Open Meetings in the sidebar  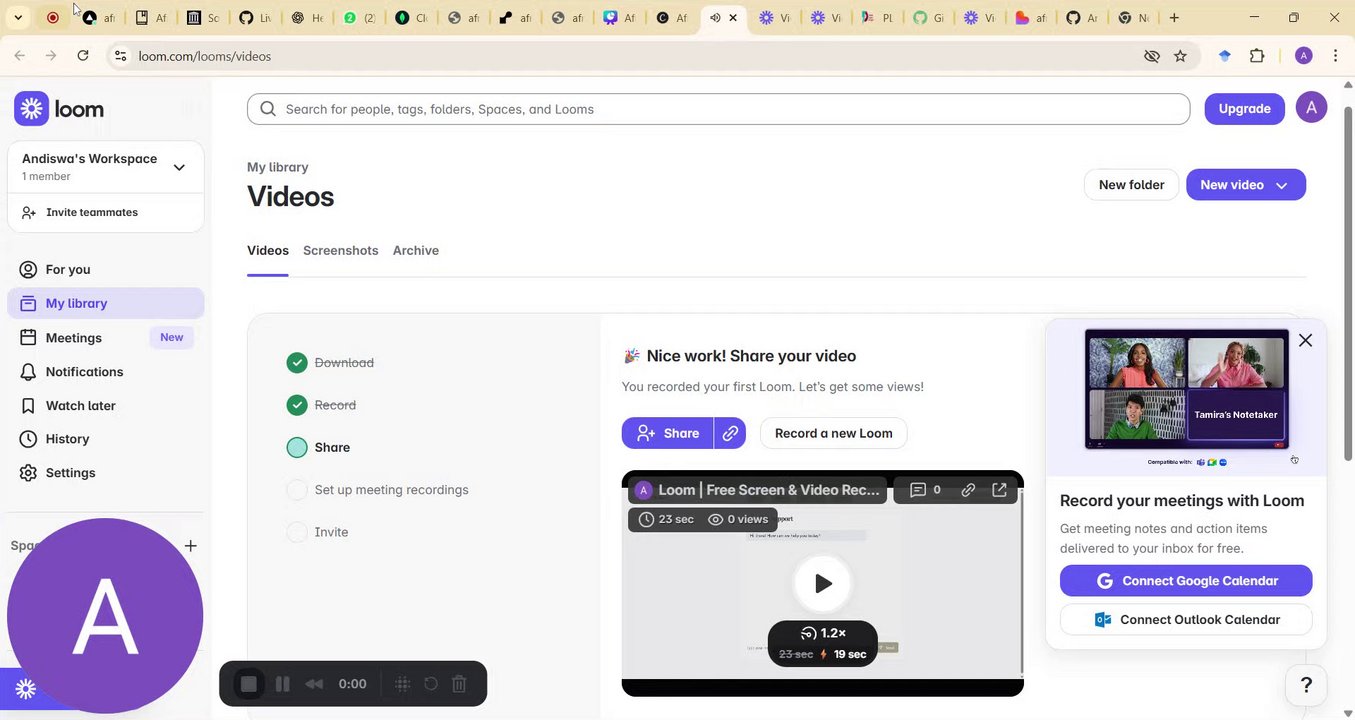tap(106, 337)
